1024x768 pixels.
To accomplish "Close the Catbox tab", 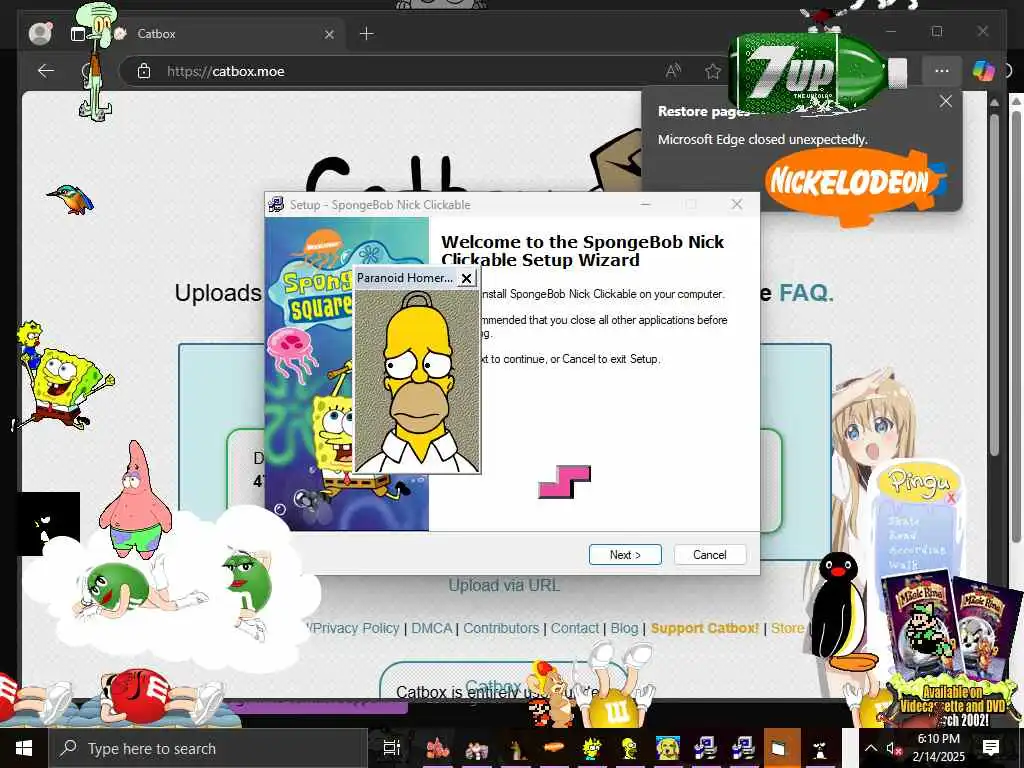I will [x=329, y=34].
